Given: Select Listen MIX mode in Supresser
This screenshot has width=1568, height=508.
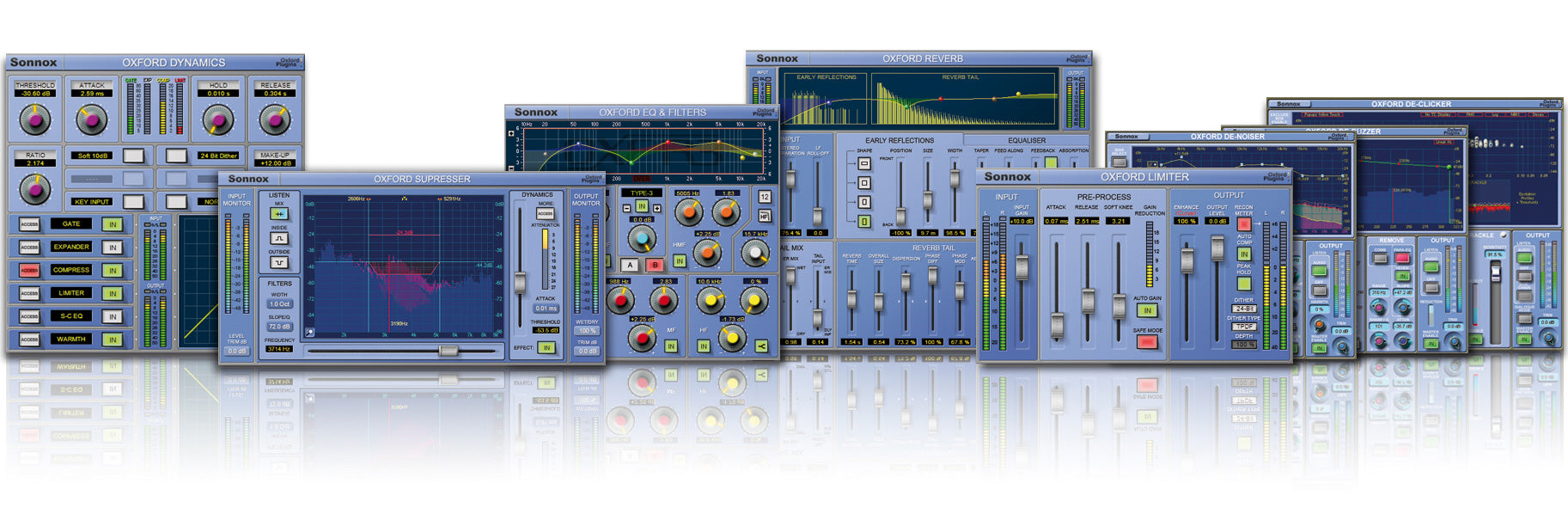Looking at the screenshot, I should (279, 214).
